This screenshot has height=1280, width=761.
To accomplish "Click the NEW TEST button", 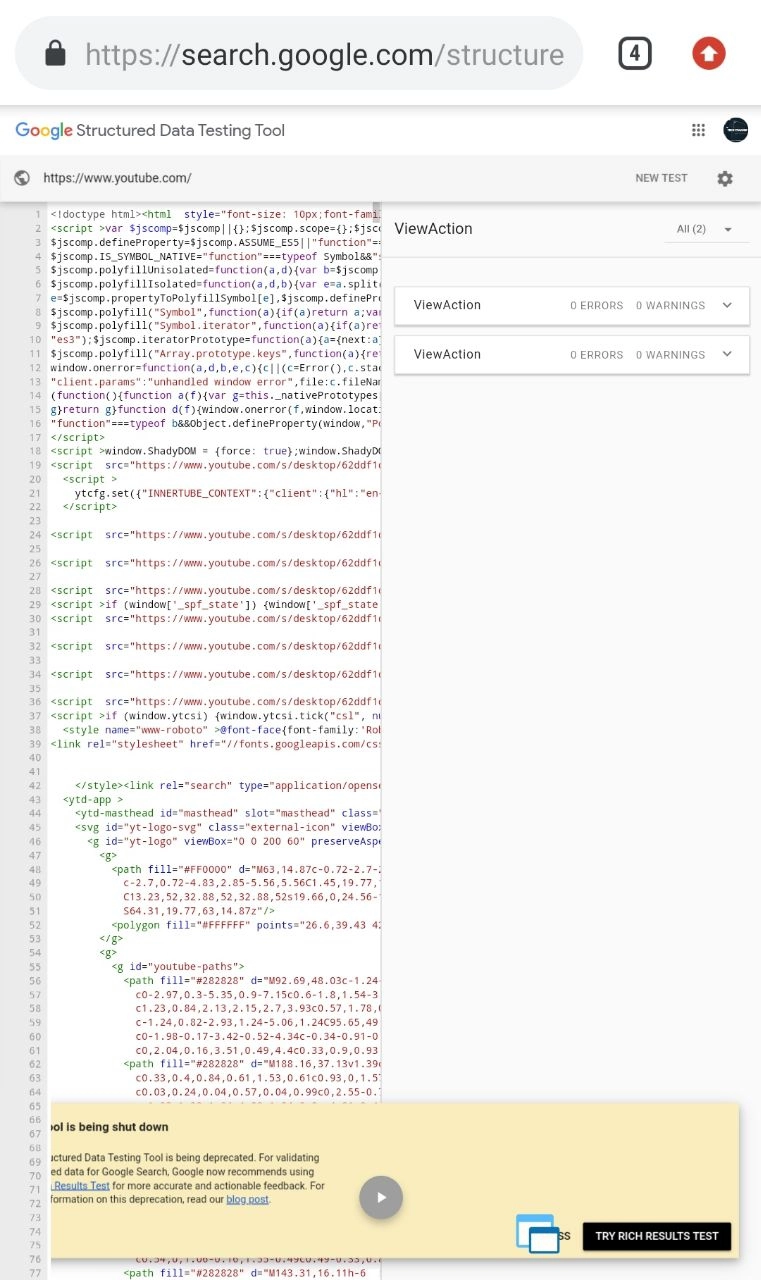I will (661, 178).
